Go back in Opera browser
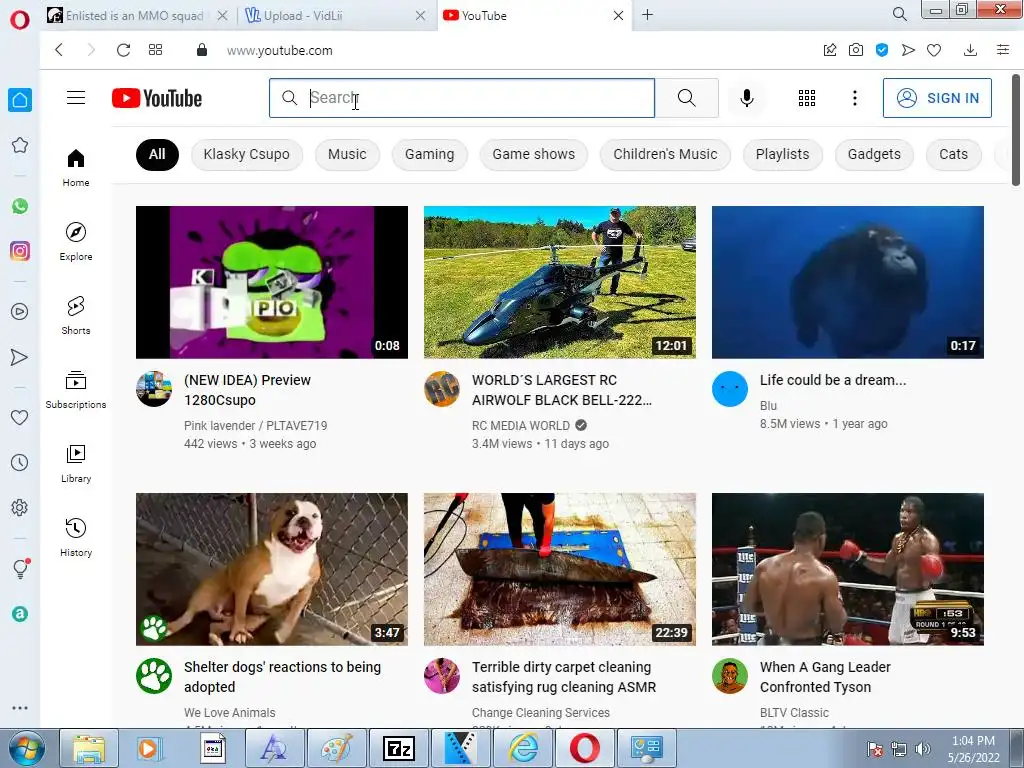 59,50
